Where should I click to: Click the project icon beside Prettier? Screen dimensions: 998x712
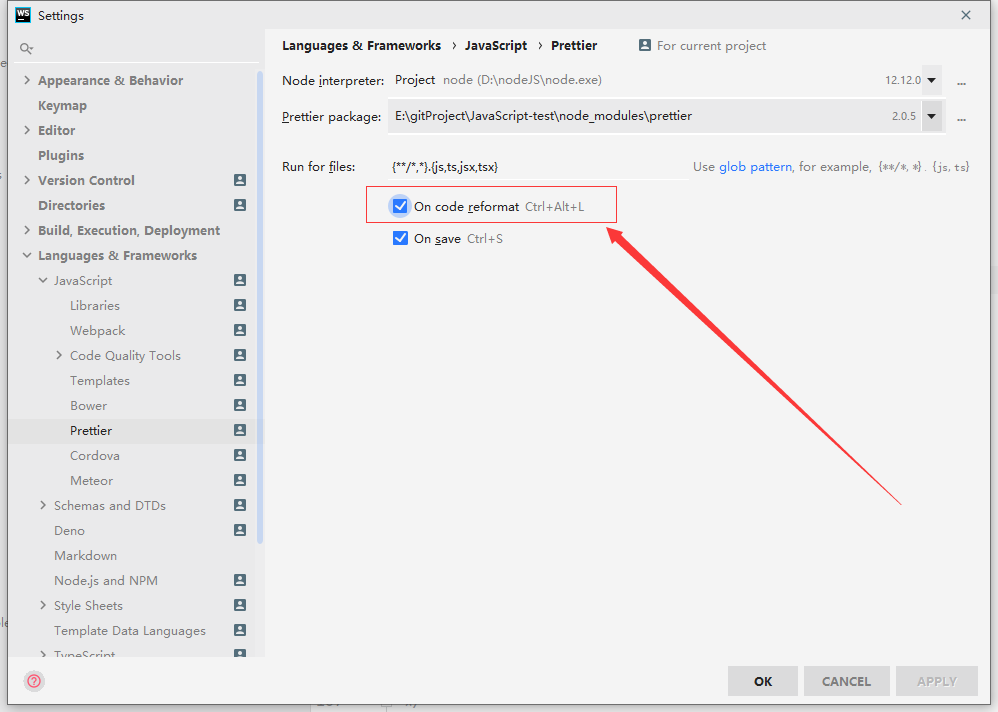pyautogui.click(x=240, y=430)
